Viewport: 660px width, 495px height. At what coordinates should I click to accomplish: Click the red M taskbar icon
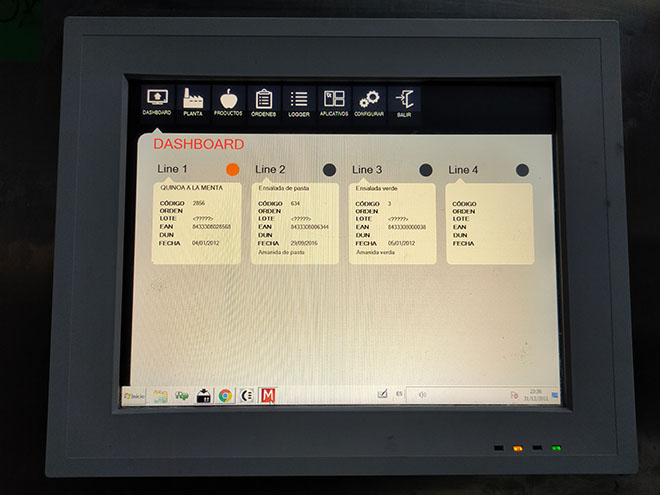(267, 395)
